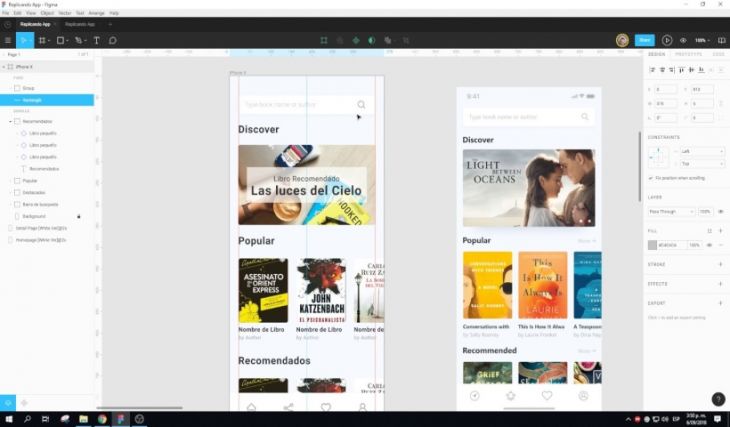Open the help question mark button
This screenshot has width=730, height=427.
(718, 399)
